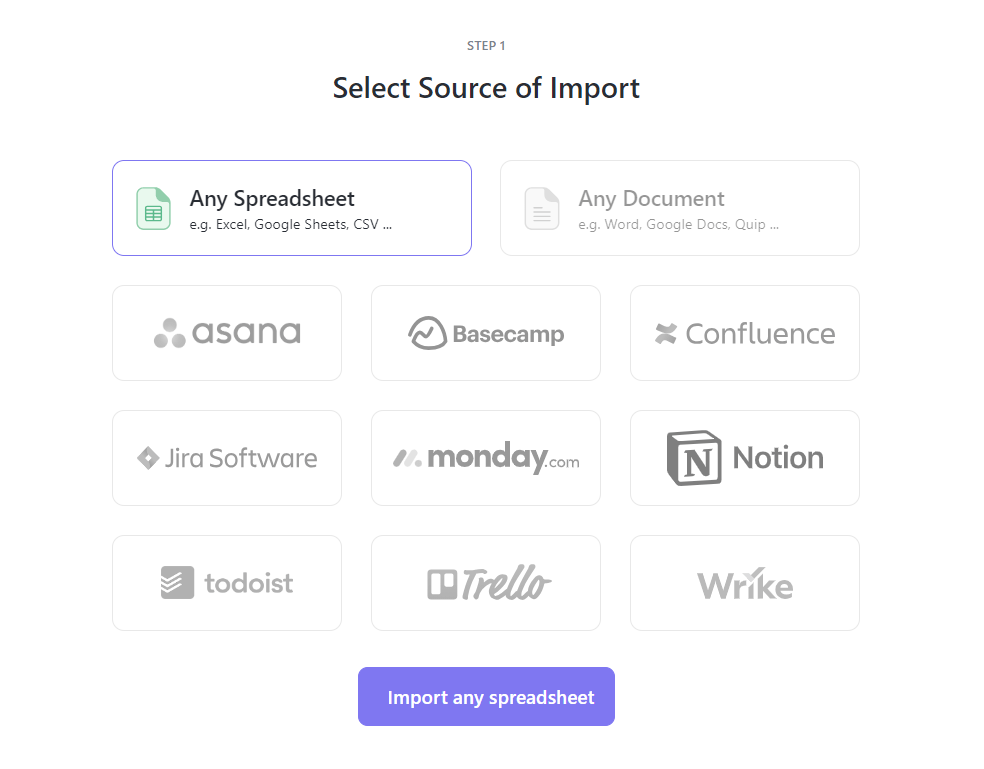The image size is (984, 769).
Task: Choose Notion as the import source
Action: tap(744, 457)
